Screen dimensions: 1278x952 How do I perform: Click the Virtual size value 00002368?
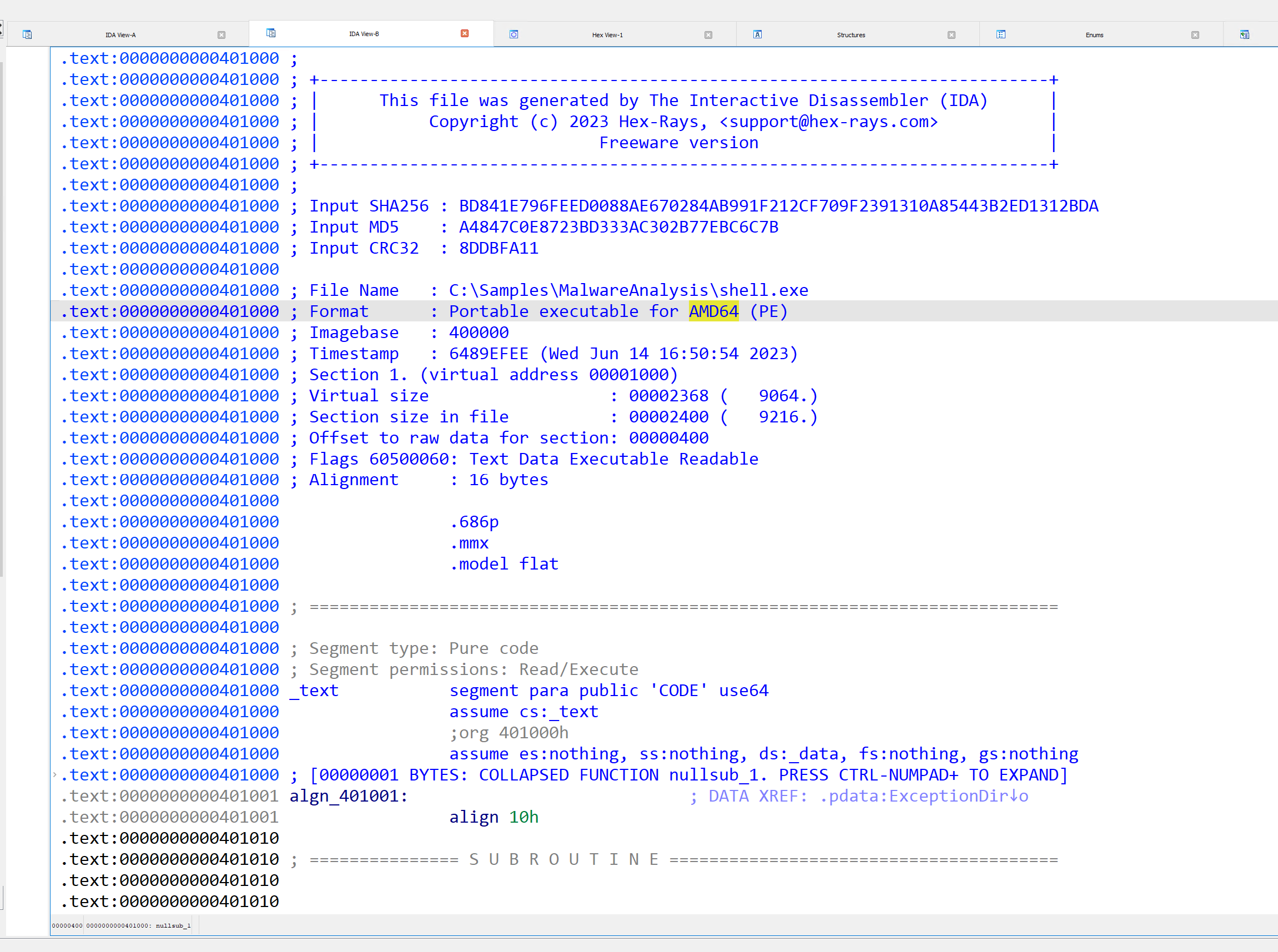tap(668, 395)
